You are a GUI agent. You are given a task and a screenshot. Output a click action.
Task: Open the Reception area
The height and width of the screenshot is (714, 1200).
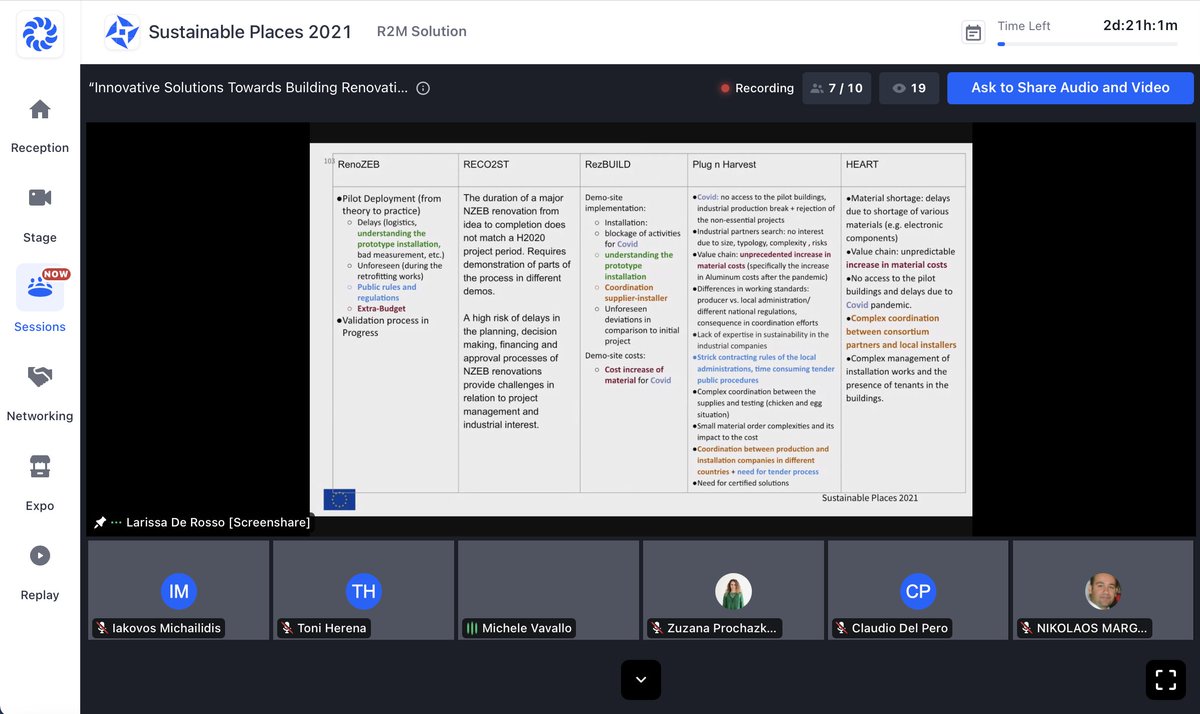coord(40,127)
